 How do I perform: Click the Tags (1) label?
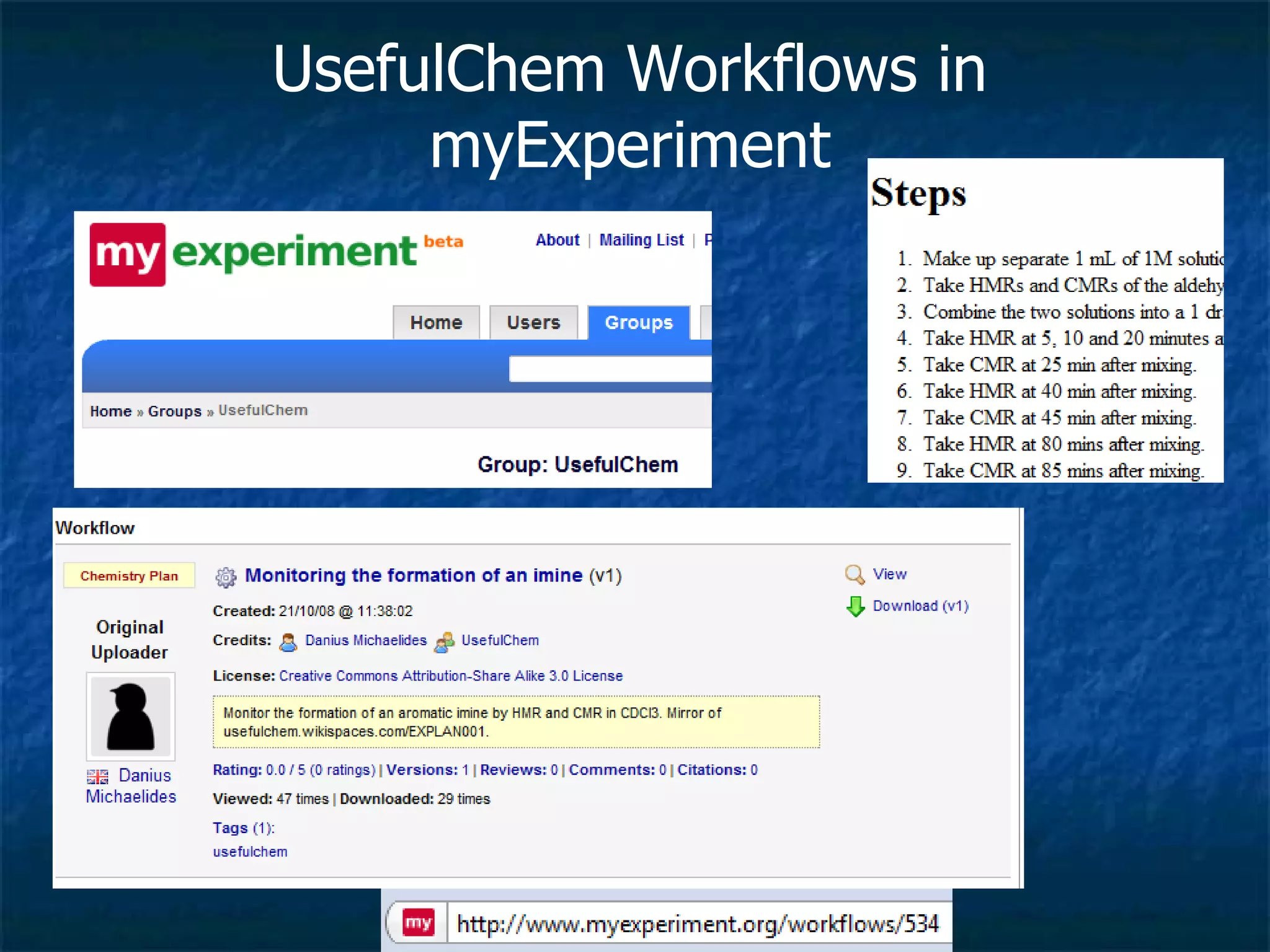pos(243,828)
